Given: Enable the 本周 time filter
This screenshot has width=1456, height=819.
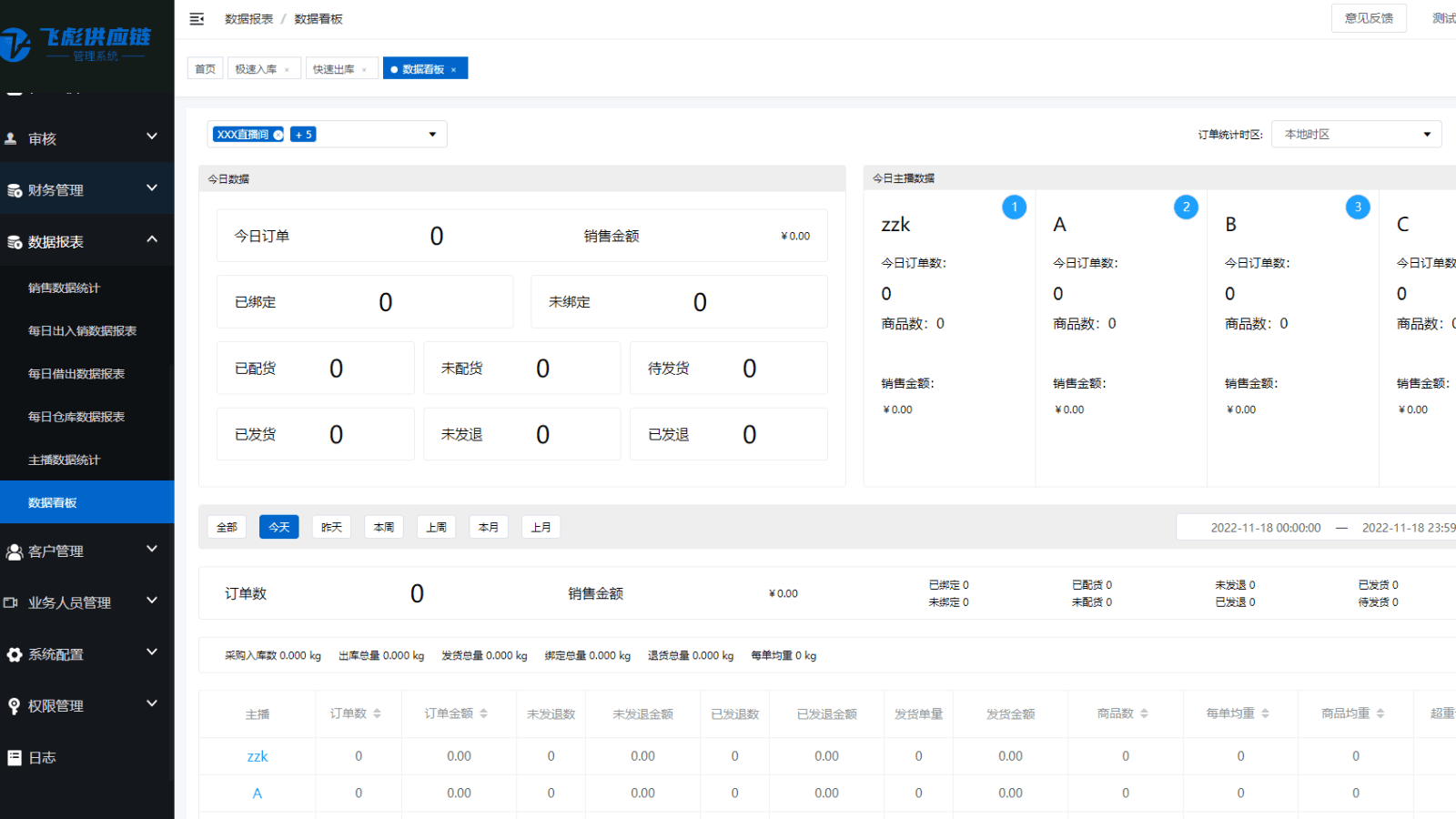Looking at the screenshot, I should point(383,526).
